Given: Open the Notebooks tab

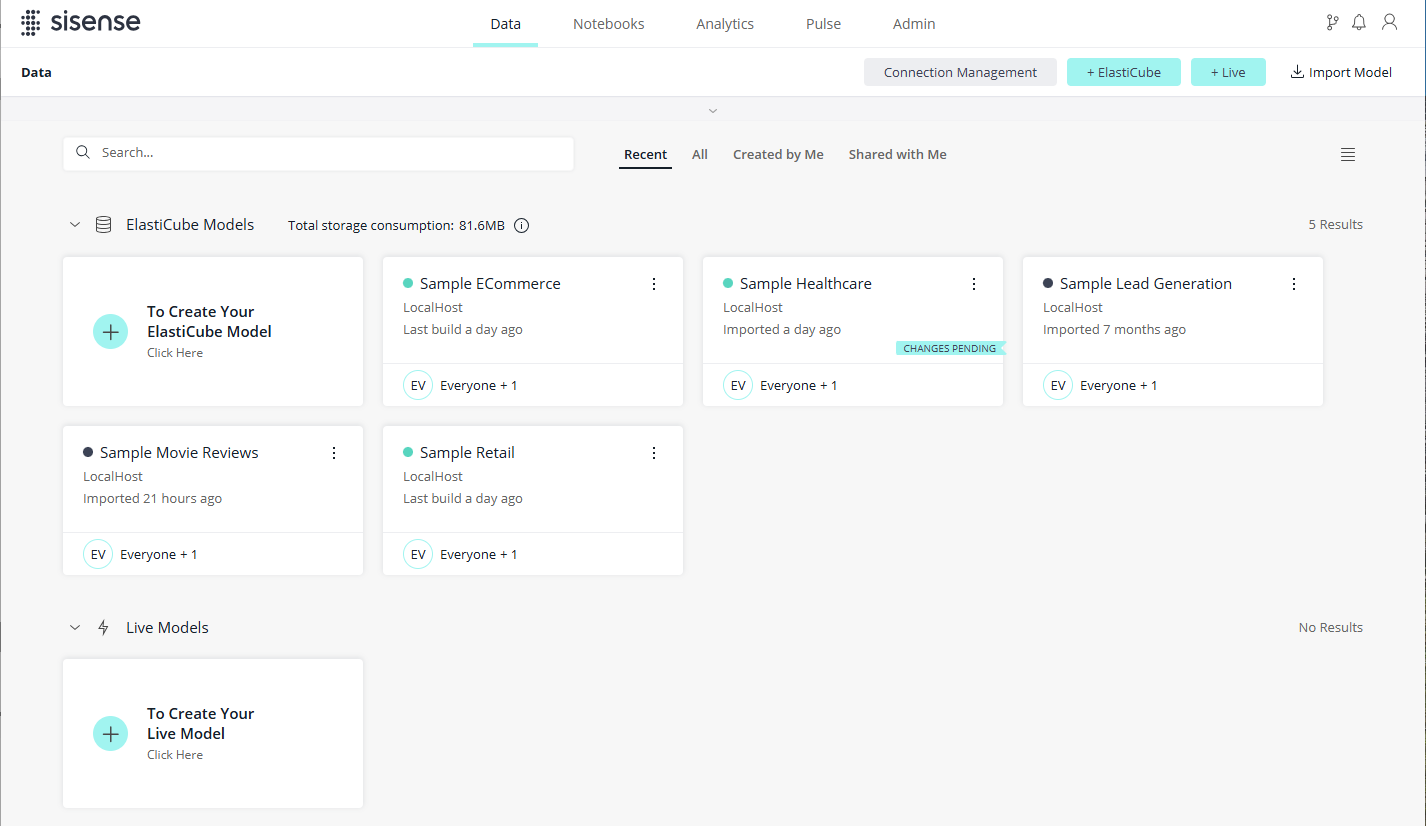Looking at the screenshot, I should click(x=609, y=24).
